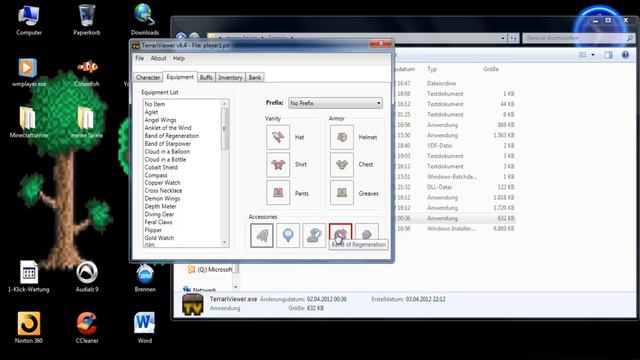Screen dimensions: 640x360
Task: Sort Explorer files by Typ column
Action: (432, 69)
